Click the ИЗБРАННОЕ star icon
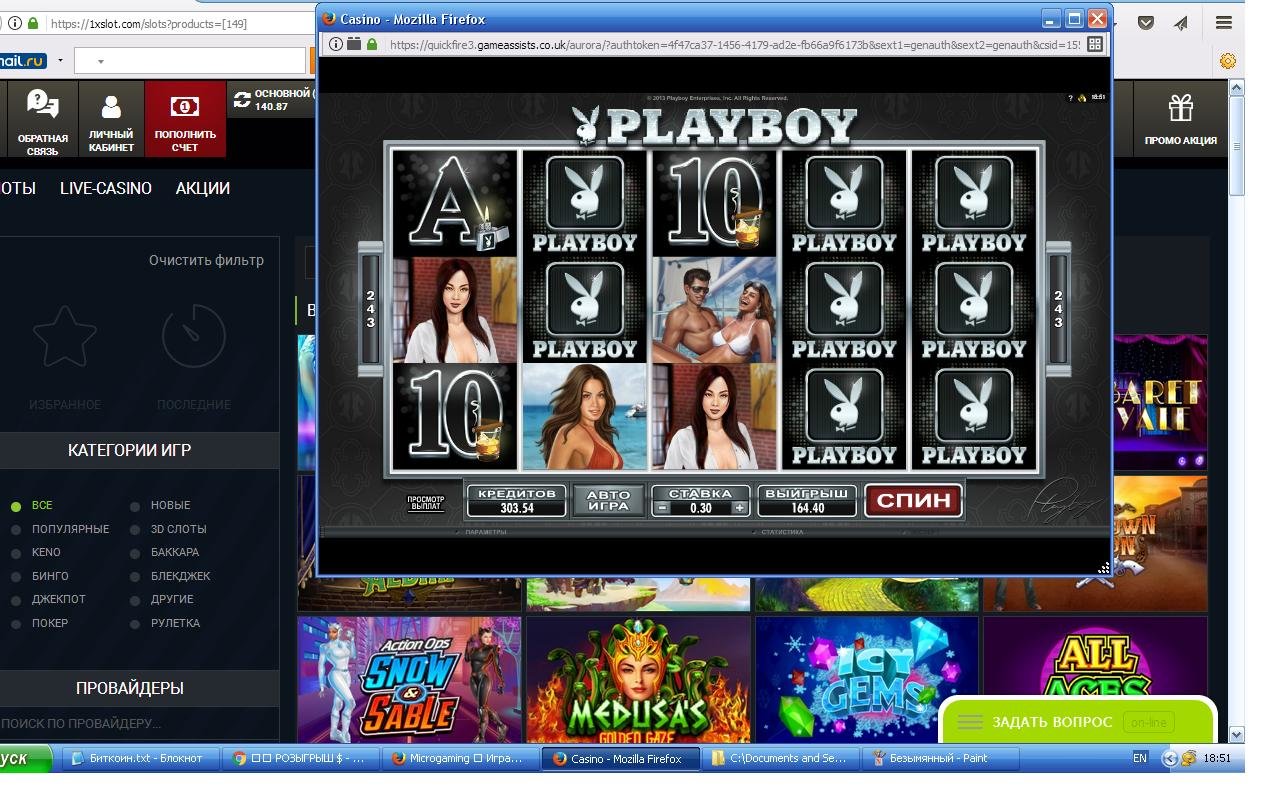This screenshot has width=1280, height=800. tap(65, 338)
